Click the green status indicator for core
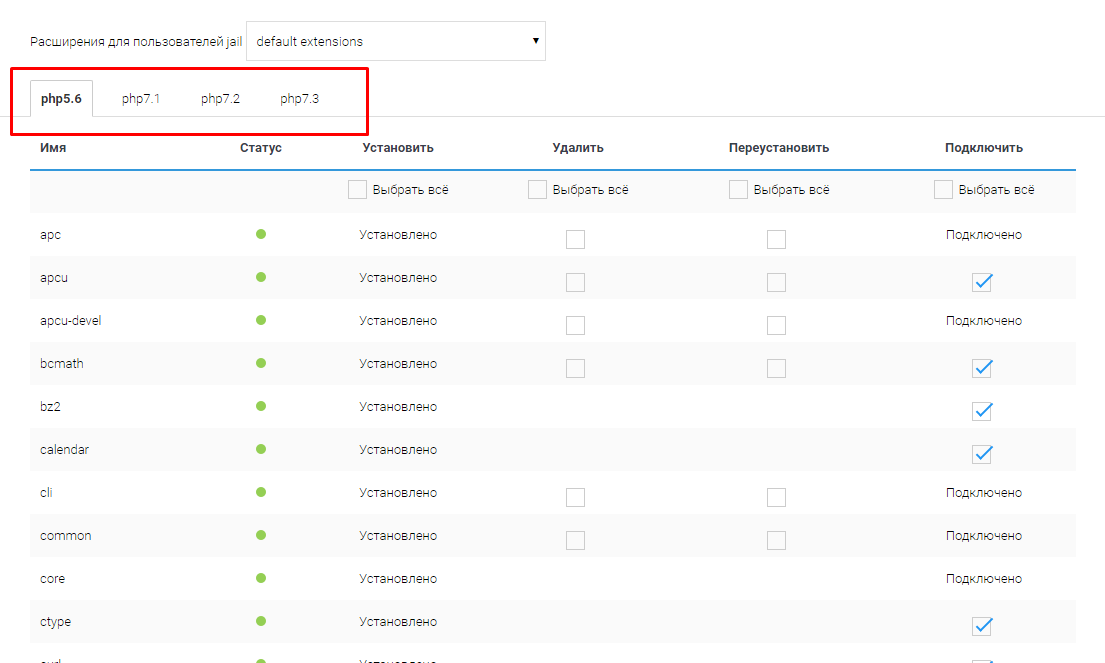The height and width of the screenshot is (663, 1105). click(x=261, y=578)
